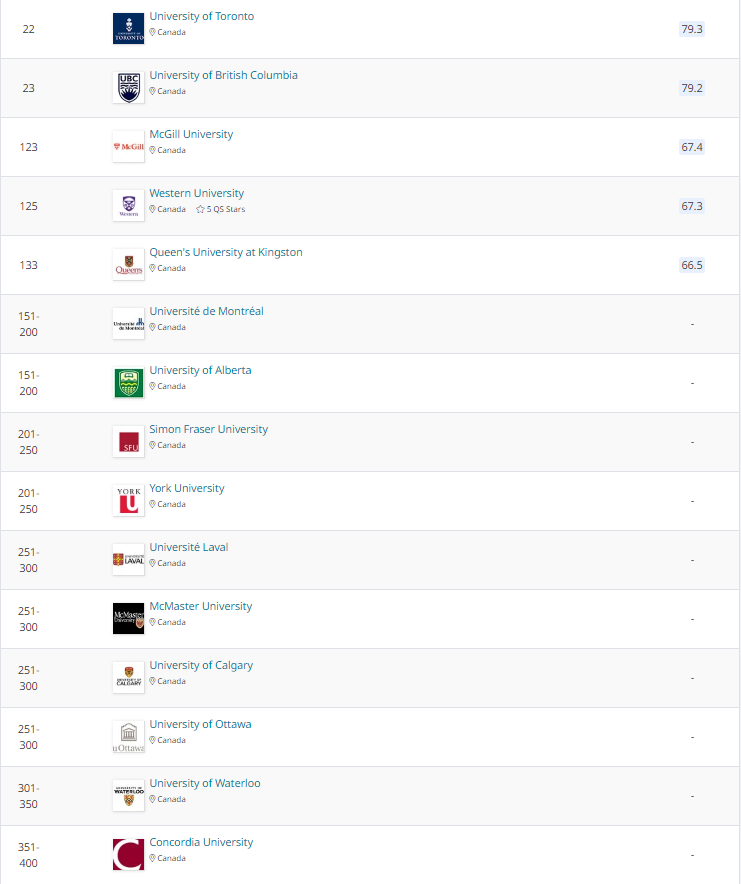Click the York University logo
Image resolution: width=741 pixels, height=884 pixels.
pyautogui.click(x=128, y=501)
